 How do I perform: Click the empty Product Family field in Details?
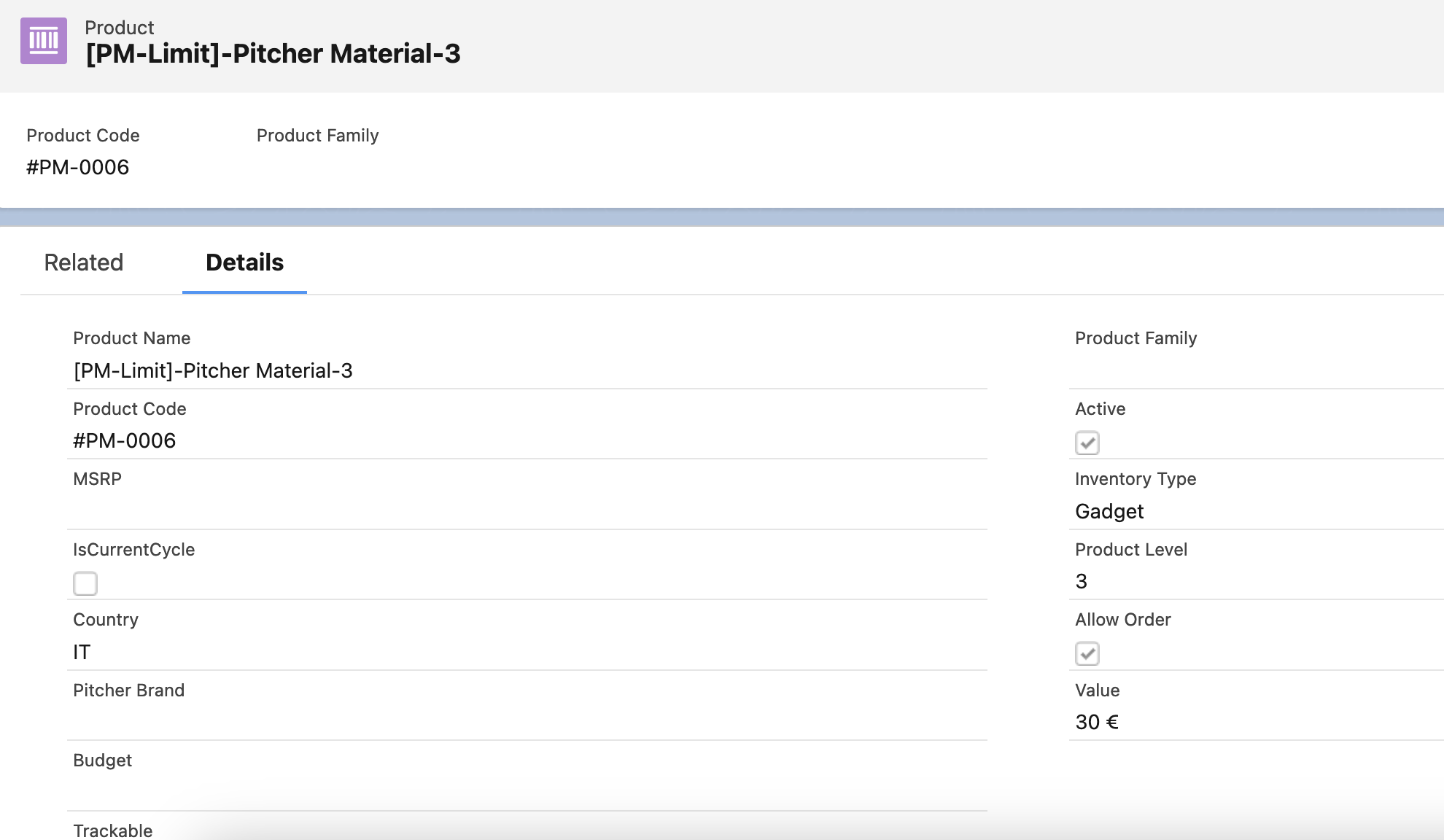pos(1240,370)
